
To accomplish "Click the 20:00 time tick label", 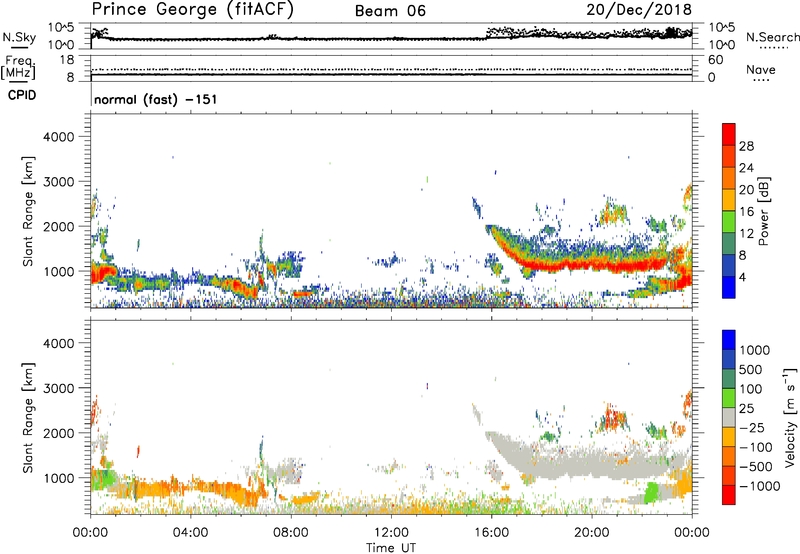I will (592, 533).
